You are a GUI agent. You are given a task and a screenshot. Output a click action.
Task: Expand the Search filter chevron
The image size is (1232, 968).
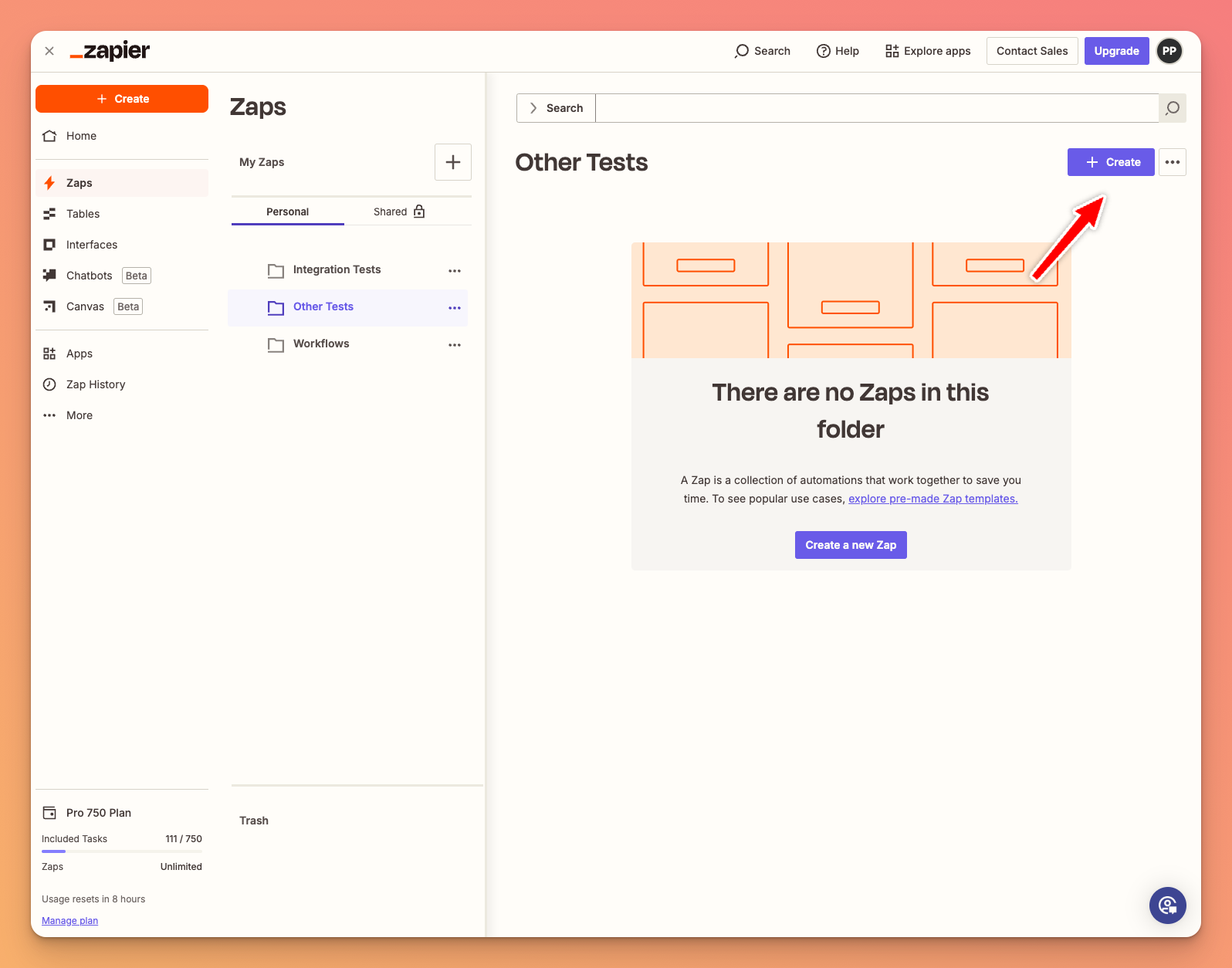pos(533,108)
